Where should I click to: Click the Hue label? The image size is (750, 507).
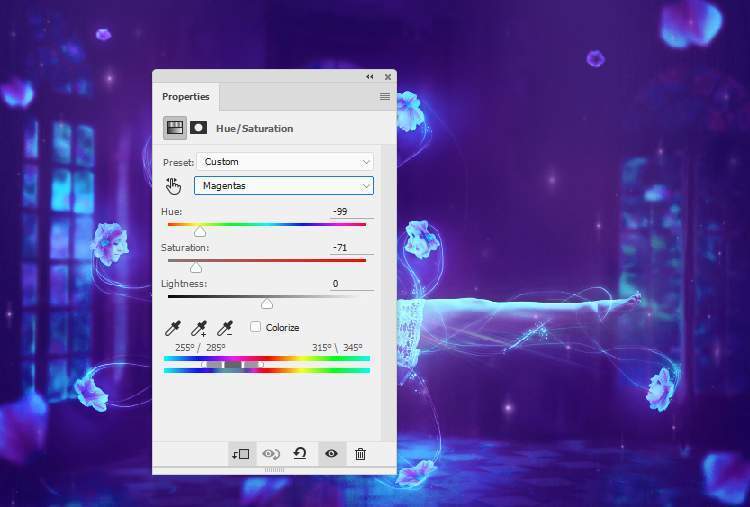point(171,211)
